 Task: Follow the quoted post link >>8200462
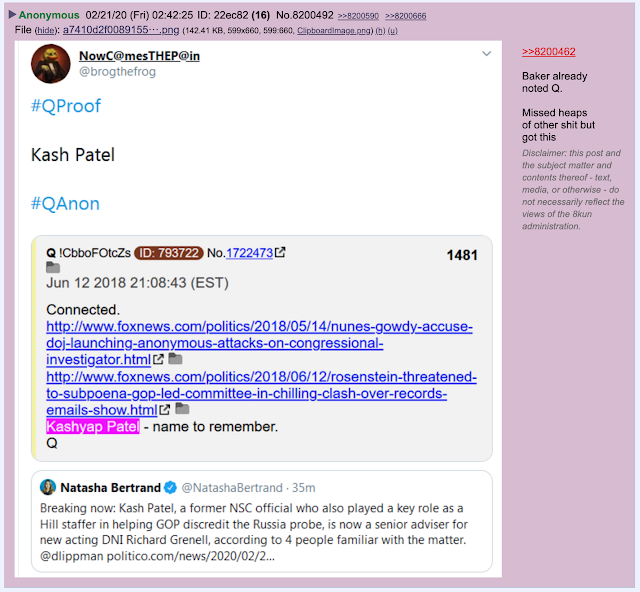tap(549, 52)
